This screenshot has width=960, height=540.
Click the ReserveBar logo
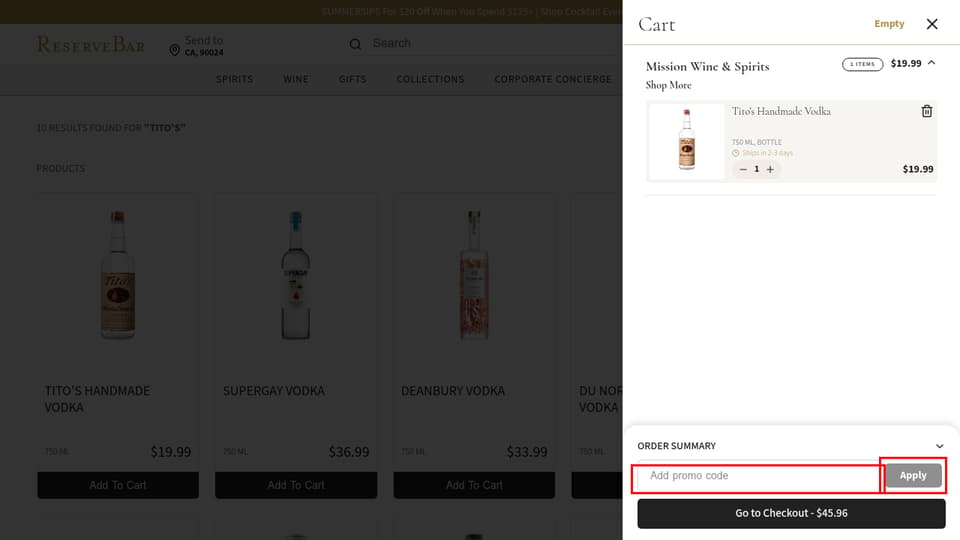(x=91, y=44)
